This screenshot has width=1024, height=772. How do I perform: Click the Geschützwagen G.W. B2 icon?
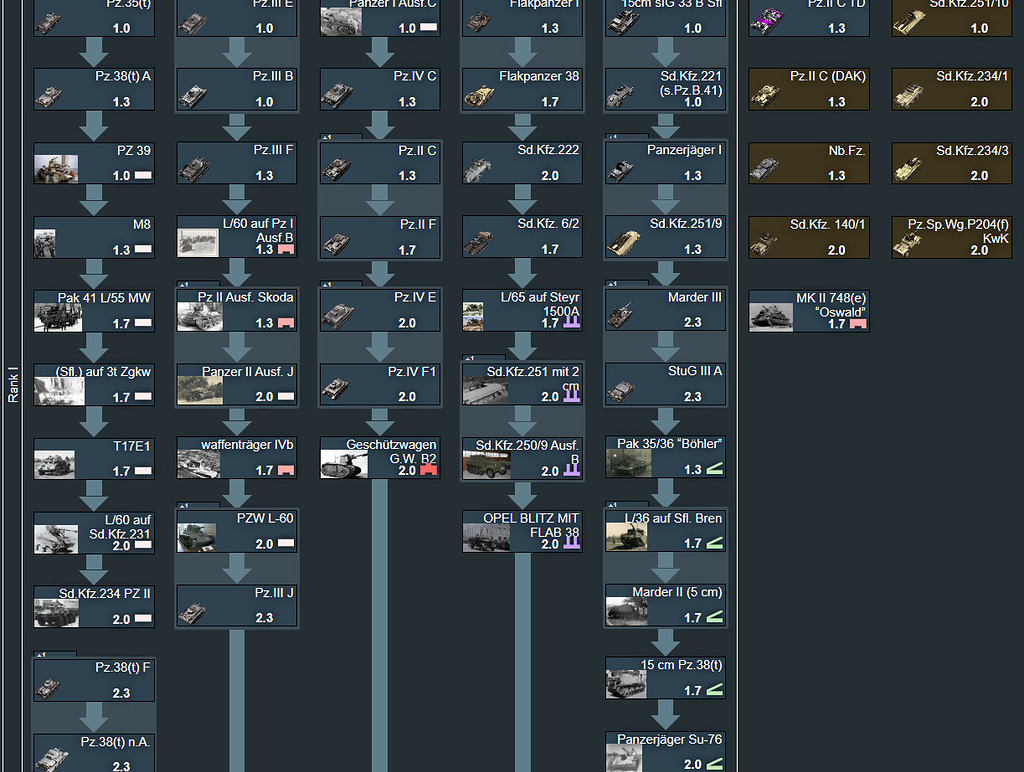point(379,458)
